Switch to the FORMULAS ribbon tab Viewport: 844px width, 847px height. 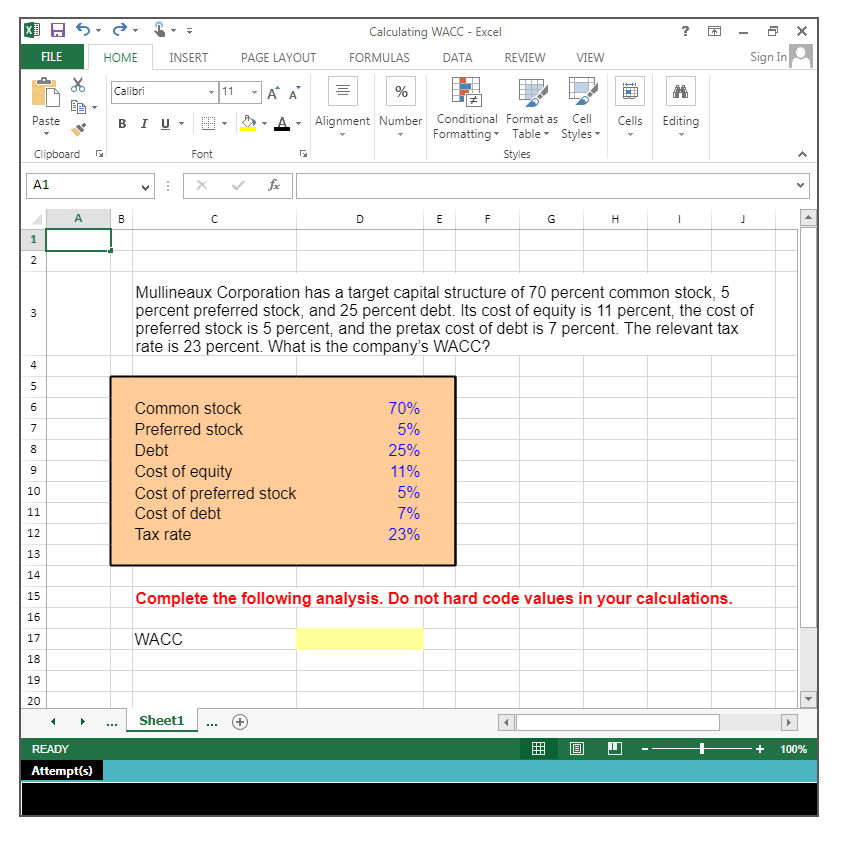[x=379, y=57]
